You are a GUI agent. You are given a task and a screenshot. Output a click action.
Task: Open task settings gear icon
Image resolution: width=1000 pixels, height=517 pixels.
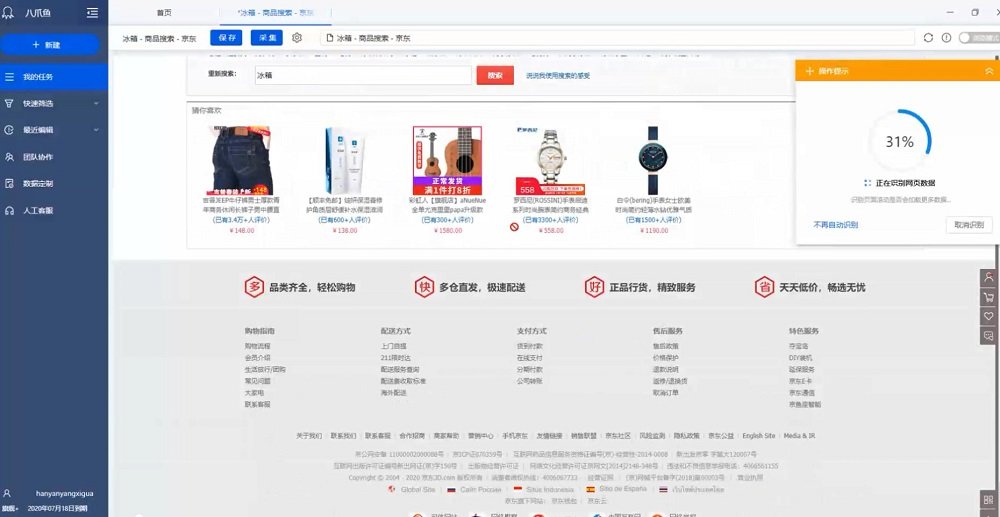pyautogui.click(x=297, y=38)
